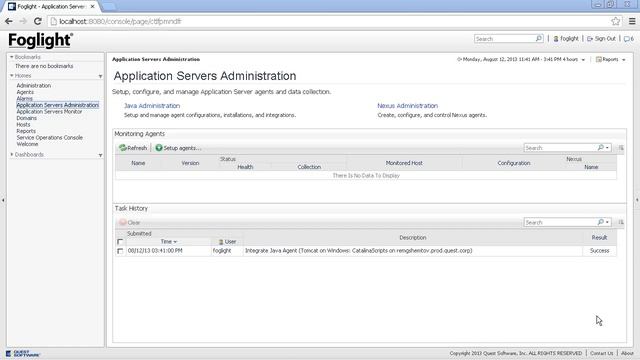This screenshot has width=640, height=360.
Task: Open Application Servers Monitor
Action: click(x=49, y=111)
